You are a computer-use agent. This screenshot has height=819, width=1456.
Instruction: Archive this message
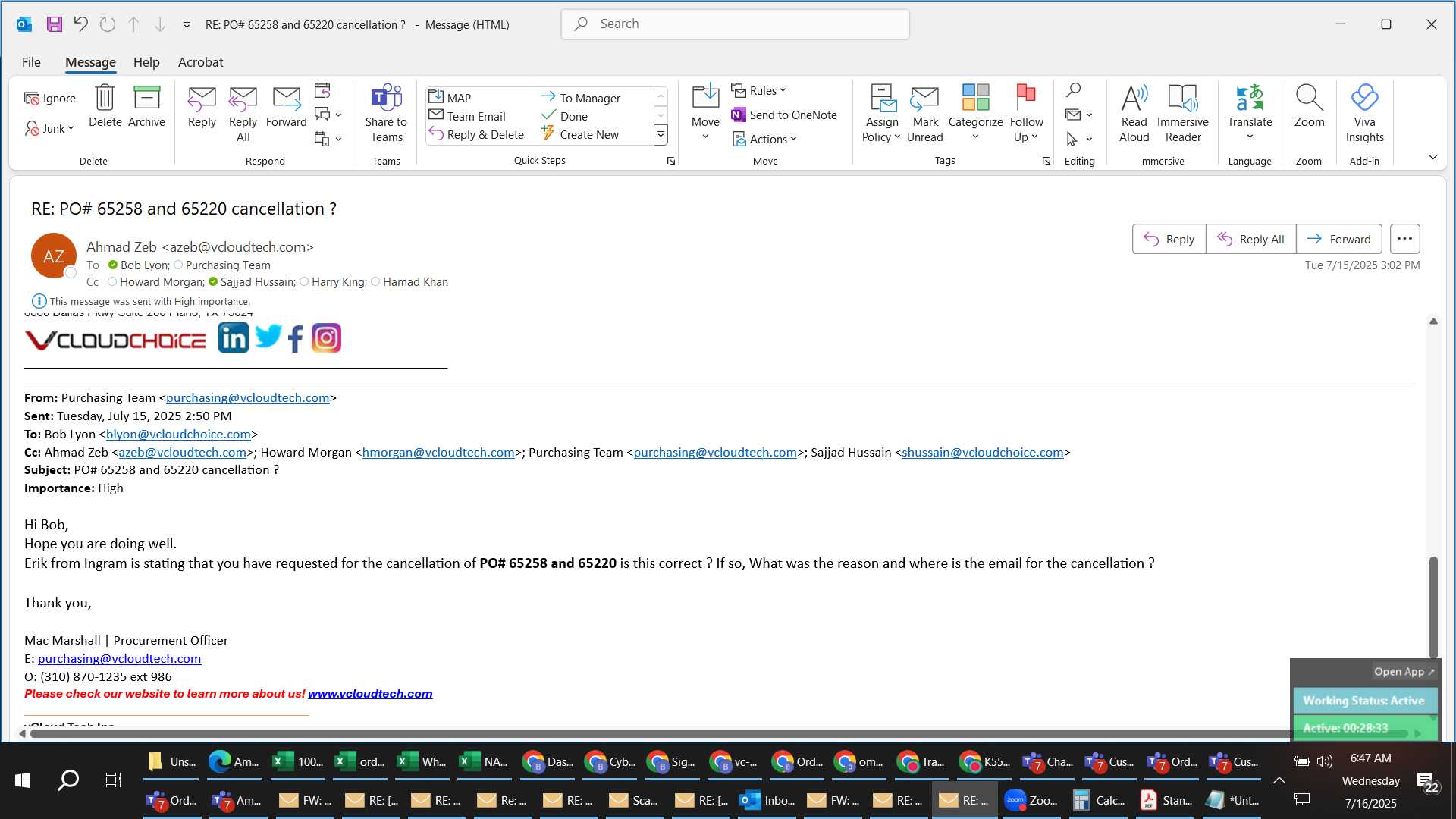pos(146,106)
